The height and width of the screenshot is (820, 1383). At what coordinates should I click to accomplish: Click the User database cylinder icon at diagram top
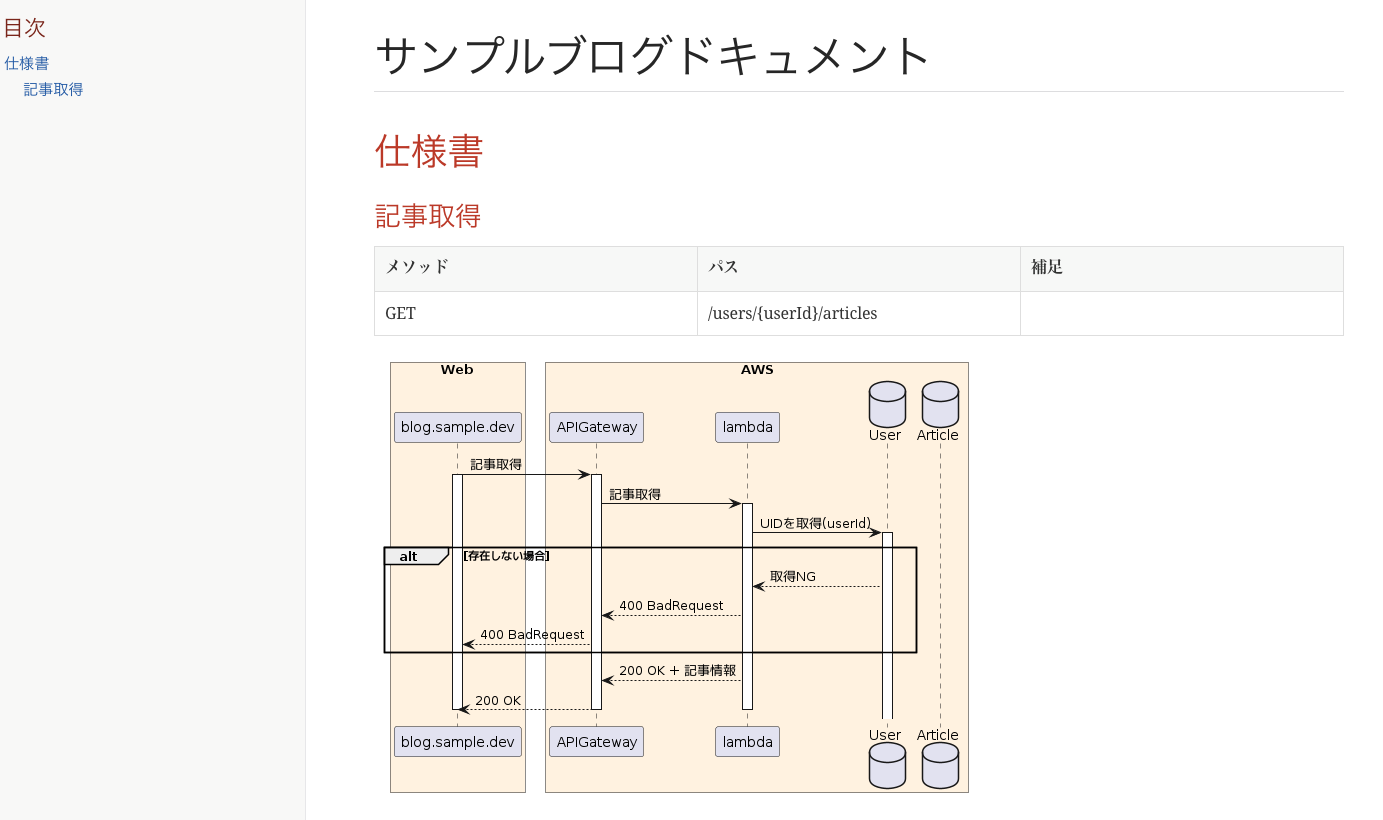pos(885,403)
